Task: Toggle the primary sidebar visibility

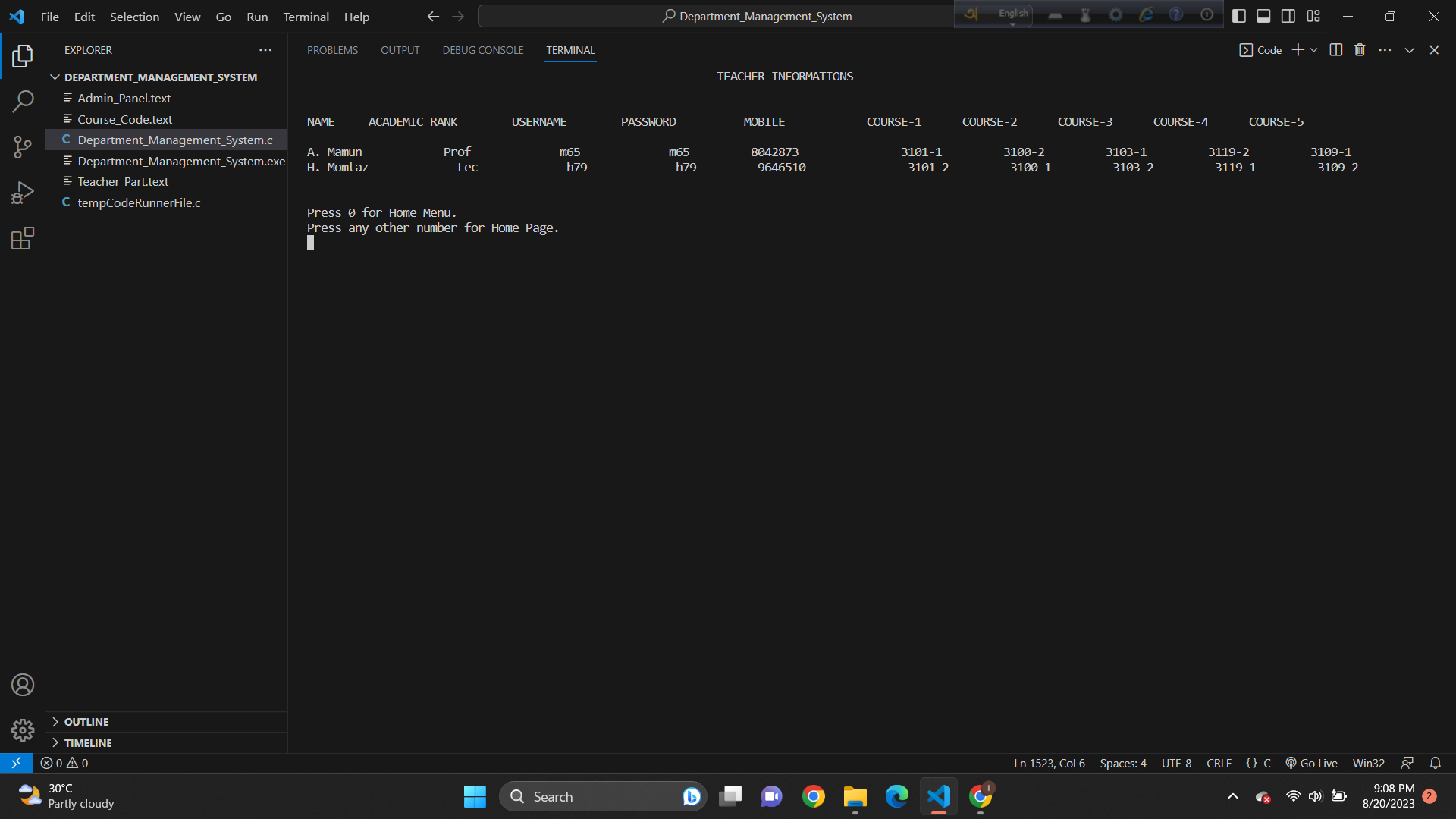Action: pos(1239,15)
